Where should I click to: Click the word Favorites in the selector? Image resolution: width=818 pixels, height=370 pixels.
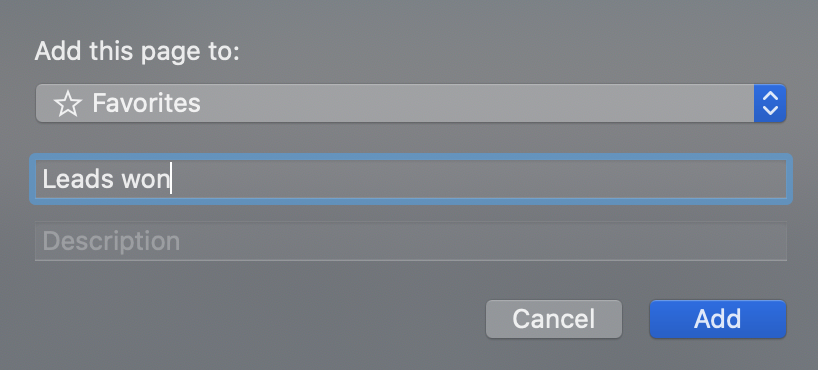[146, 103]
